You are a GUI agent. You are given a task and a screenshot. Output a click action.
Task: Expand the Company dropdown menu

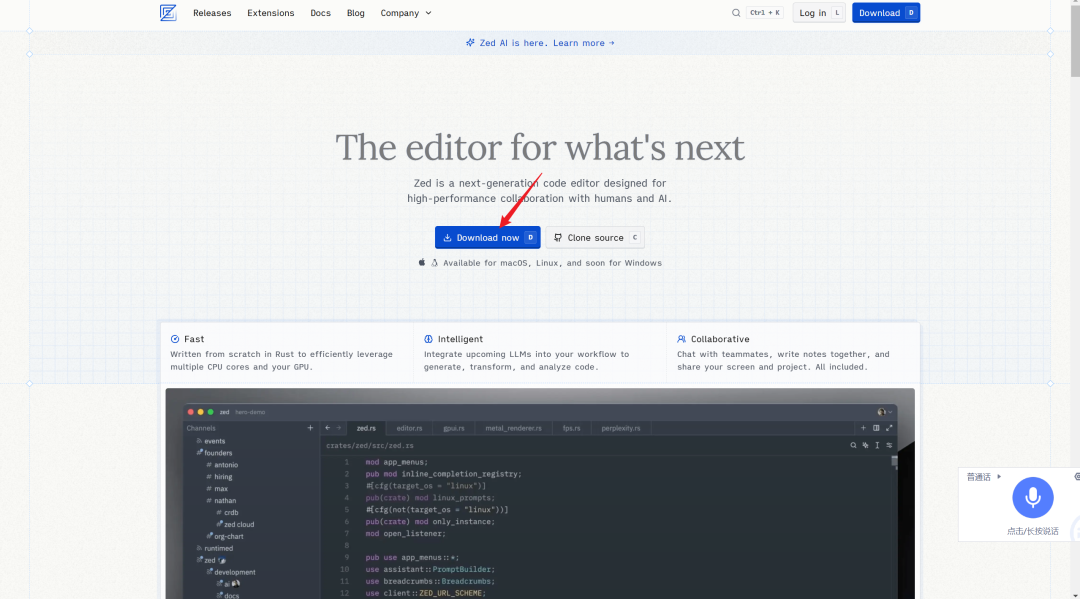(406, 13)
